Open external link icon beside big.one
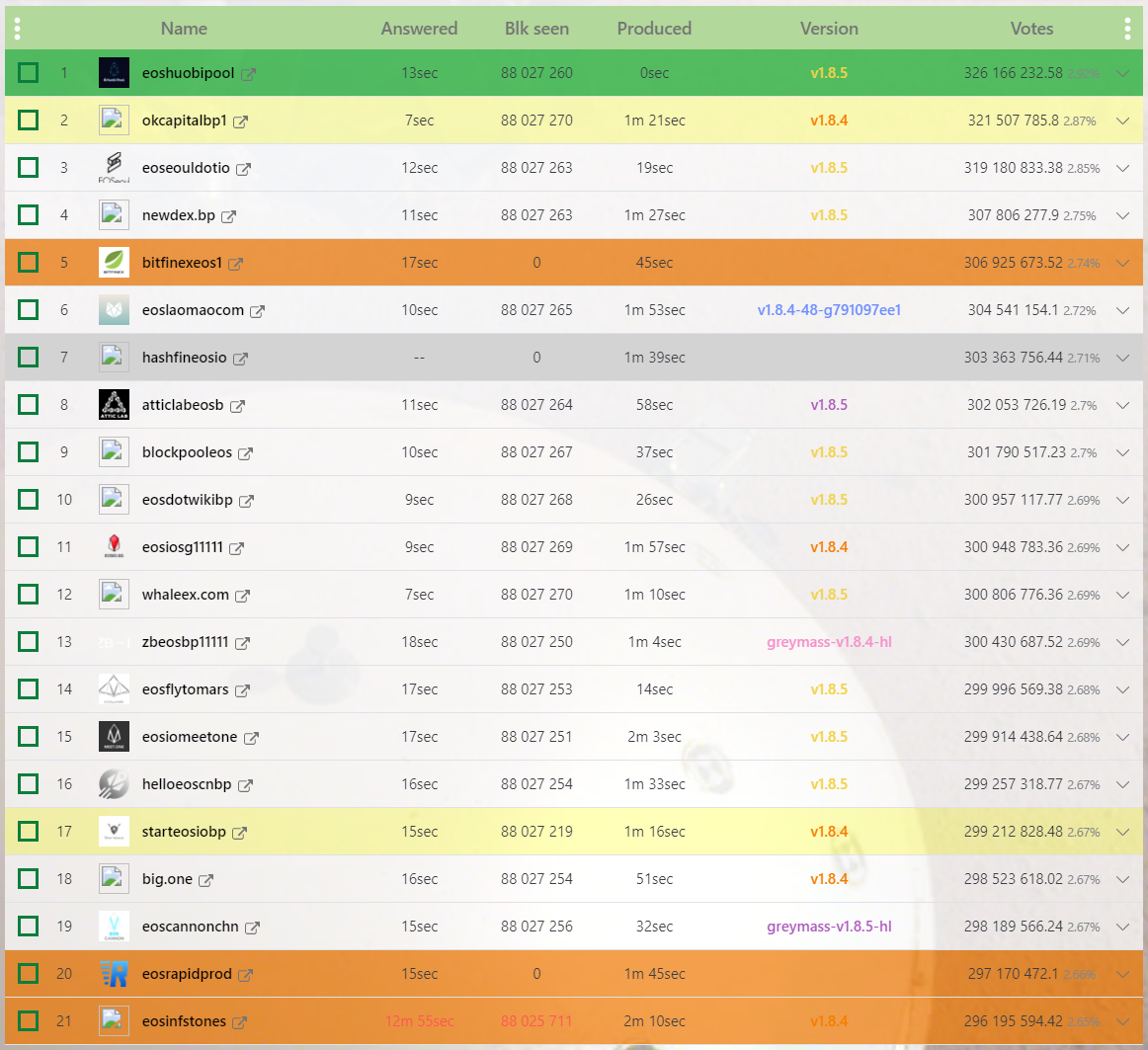Viewport: 1148px width, 1050px height. click(x=205, y=880)
